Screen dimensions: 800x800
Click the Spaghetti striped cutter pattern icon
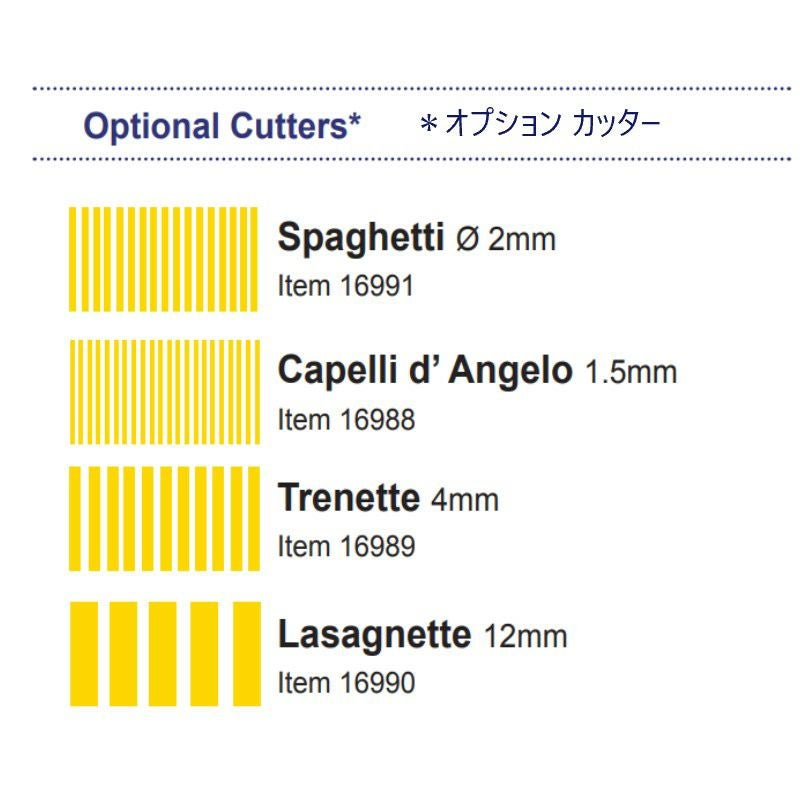tap(164, 258)
